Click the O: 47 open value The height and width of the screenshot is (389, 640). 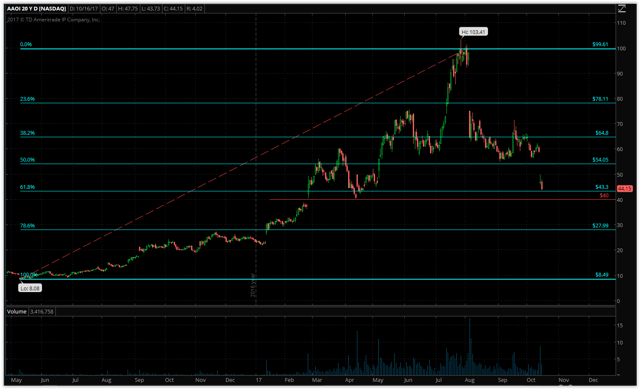pos(107,9)
